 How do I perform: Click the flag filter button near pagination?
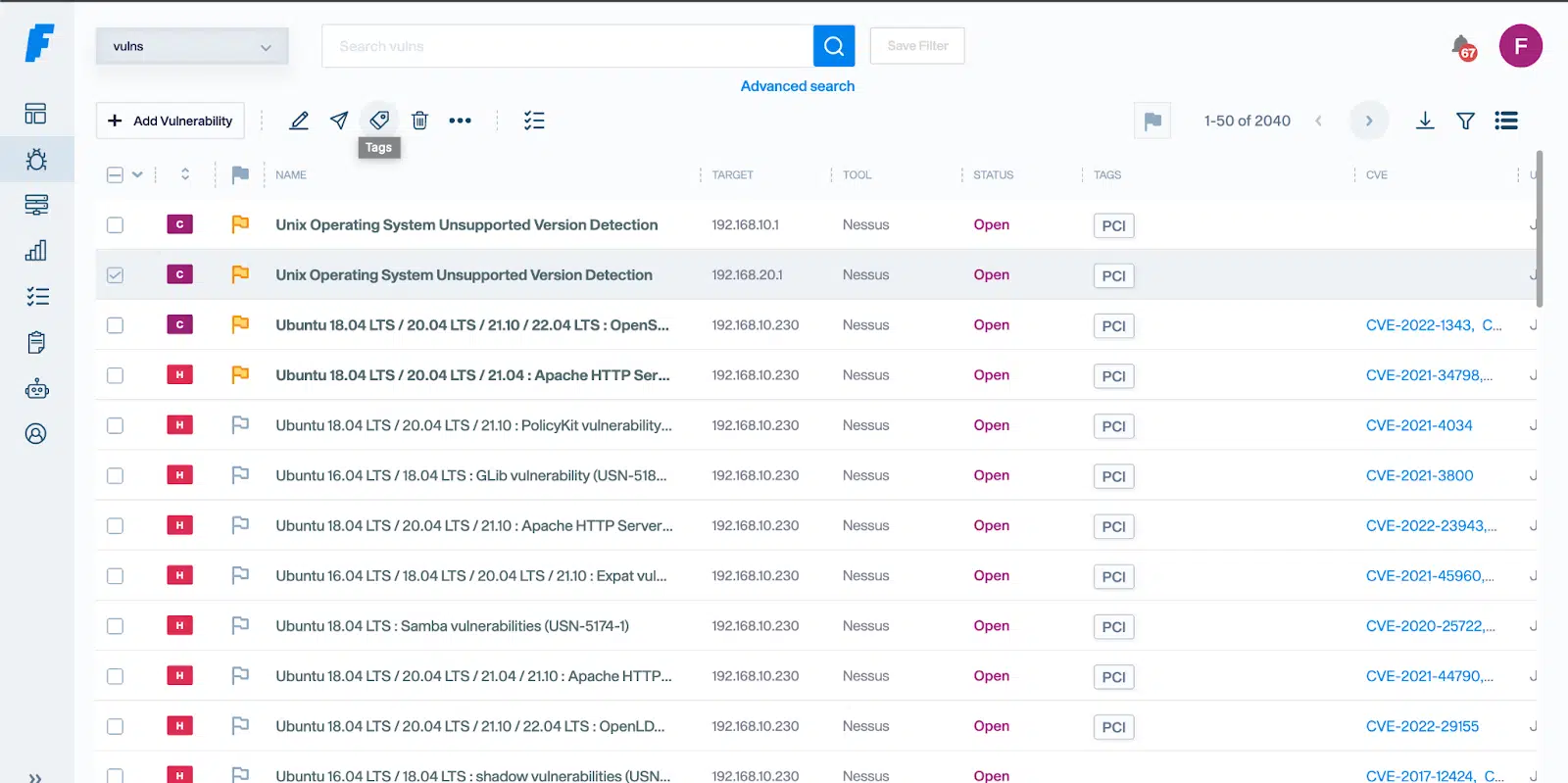coord(1152,121)
